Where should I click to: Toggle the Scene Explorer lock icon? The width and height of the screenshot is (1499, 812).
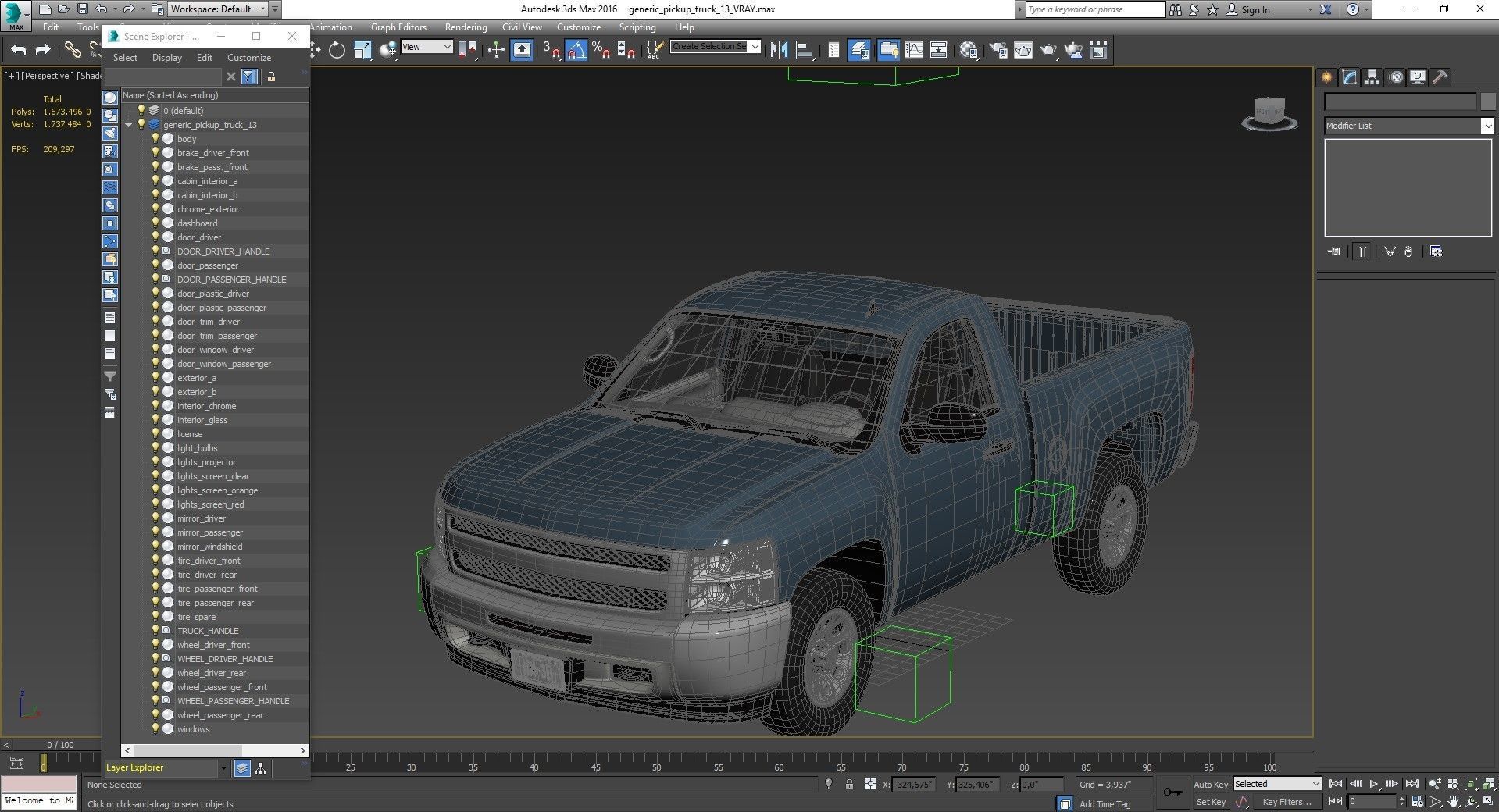tap(271, 77)
